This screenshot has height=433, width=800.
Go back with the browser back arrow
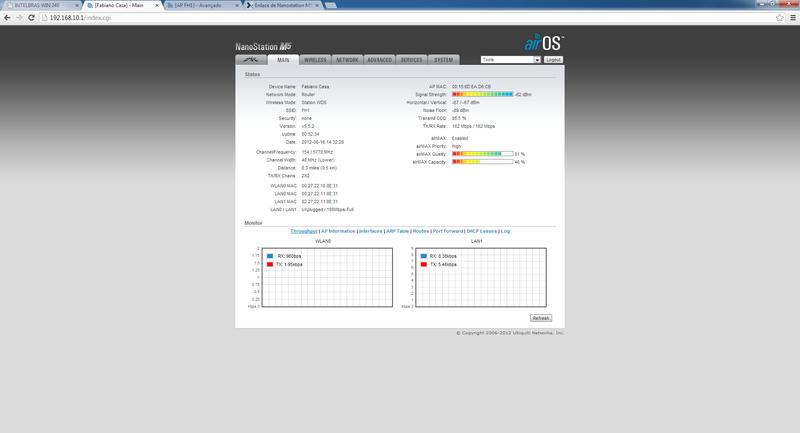[7, 17]
